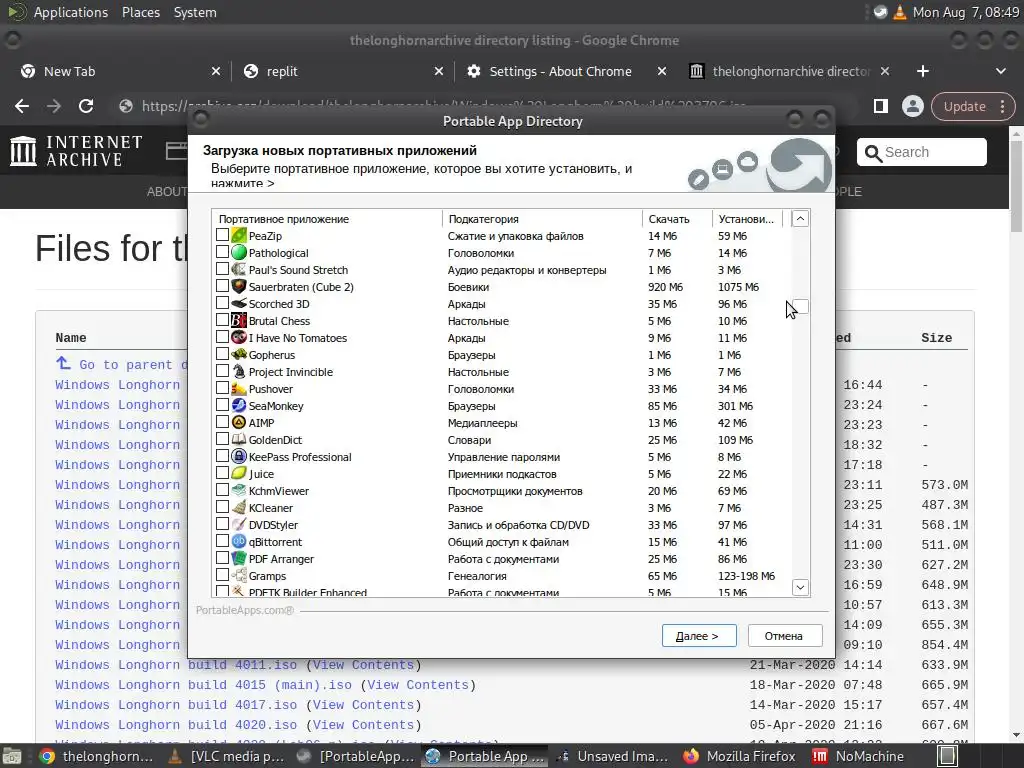Click the SeaMonkey icon
The height and width of the screenshot is (768, 1024).
(239, 405)
